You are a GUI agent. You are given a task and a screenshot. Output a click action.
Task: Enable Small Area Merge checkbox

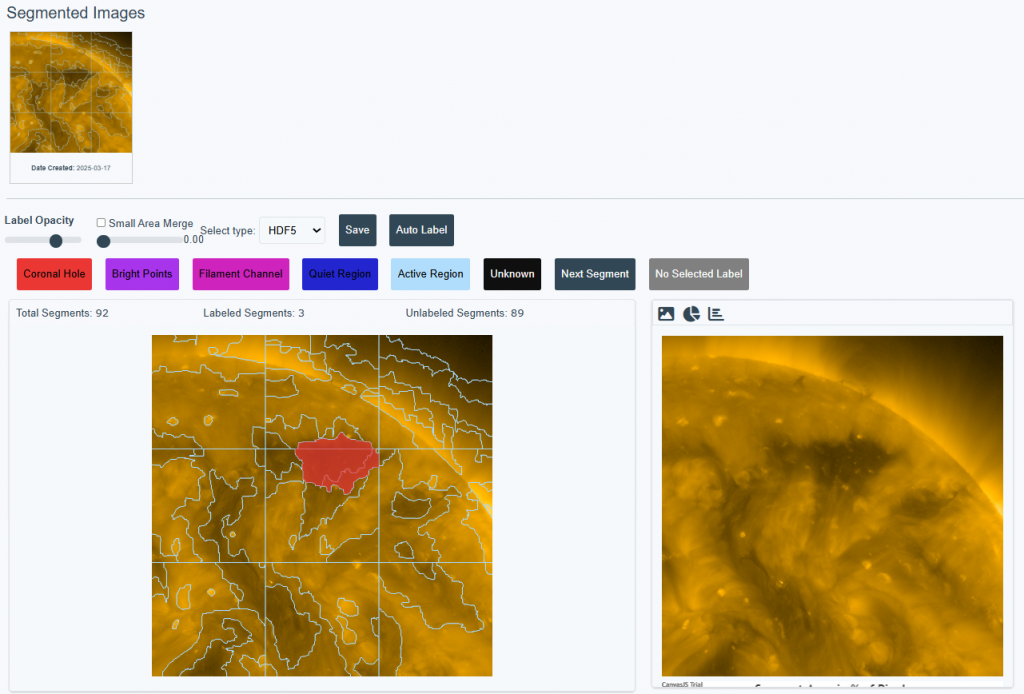tap(101, 223)
